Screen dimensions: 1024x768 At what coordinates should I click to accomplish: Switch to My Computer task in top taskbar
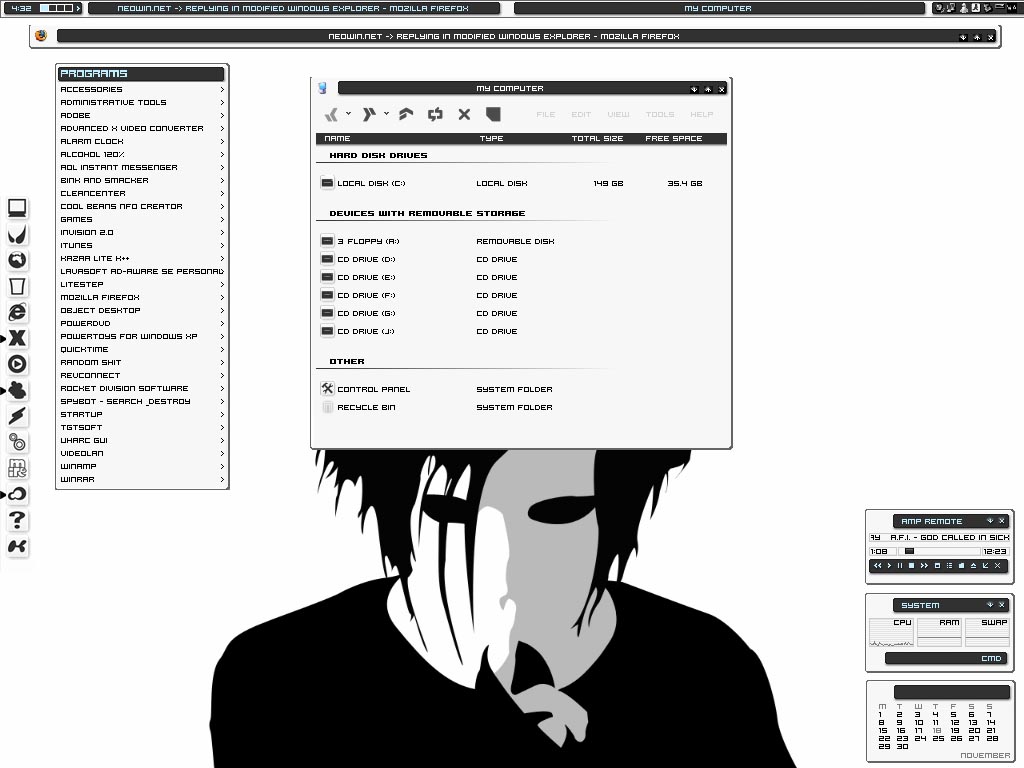click(x=718, y=8)
